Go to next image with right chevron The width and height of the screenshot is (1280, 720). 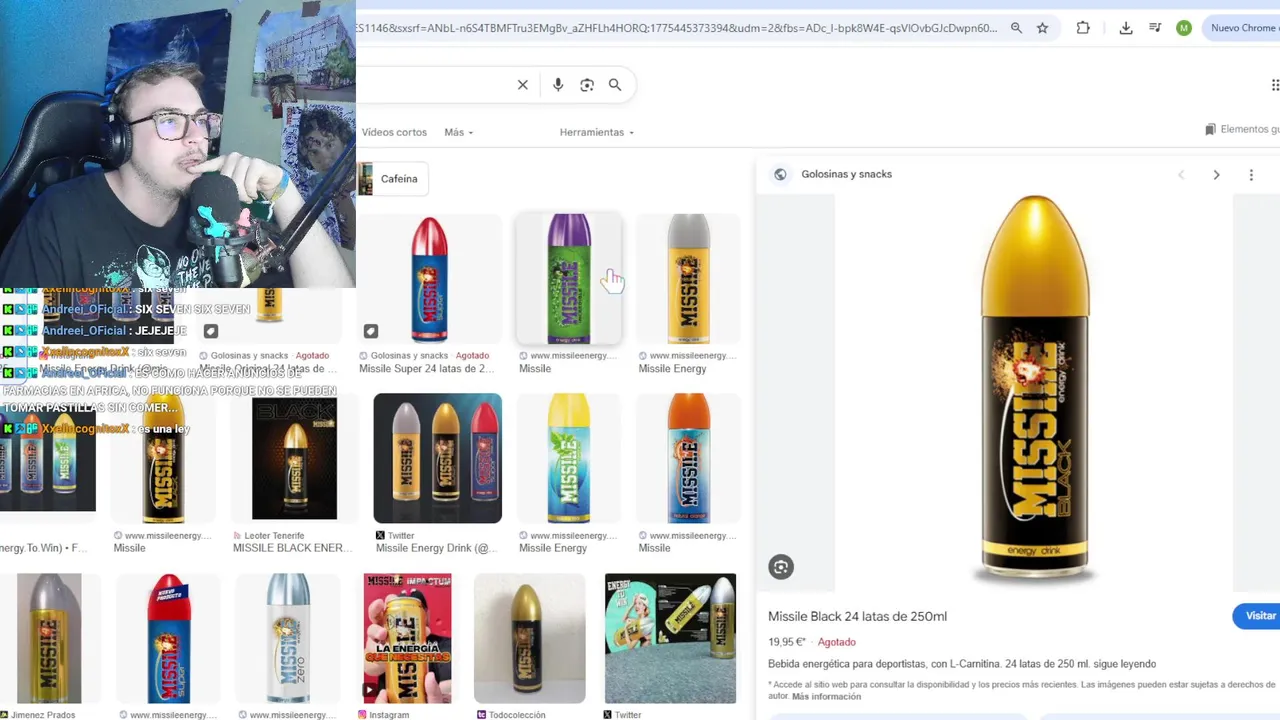1216,175
